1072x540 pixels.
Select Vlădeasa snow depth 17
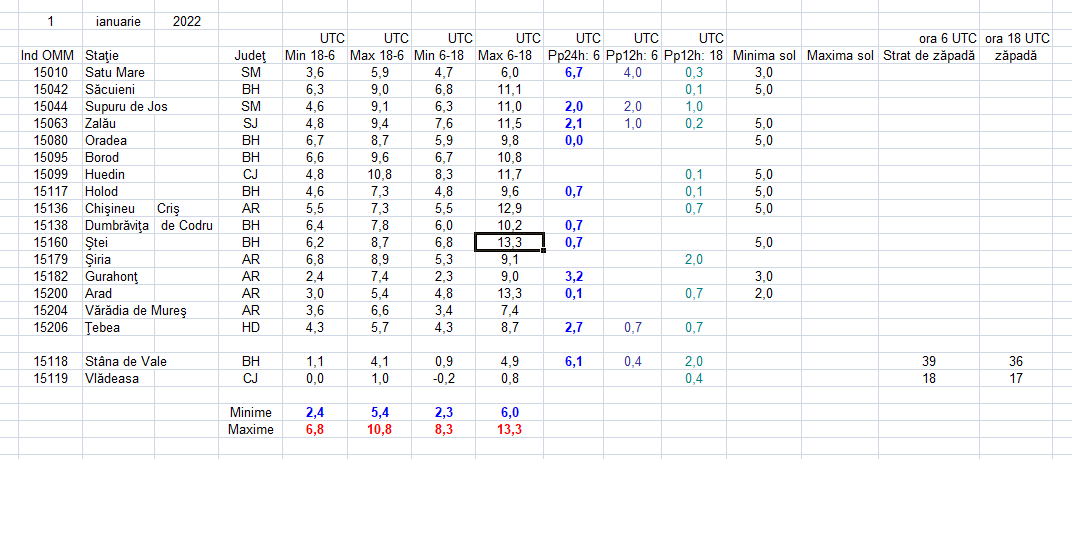pos(1017,379)
